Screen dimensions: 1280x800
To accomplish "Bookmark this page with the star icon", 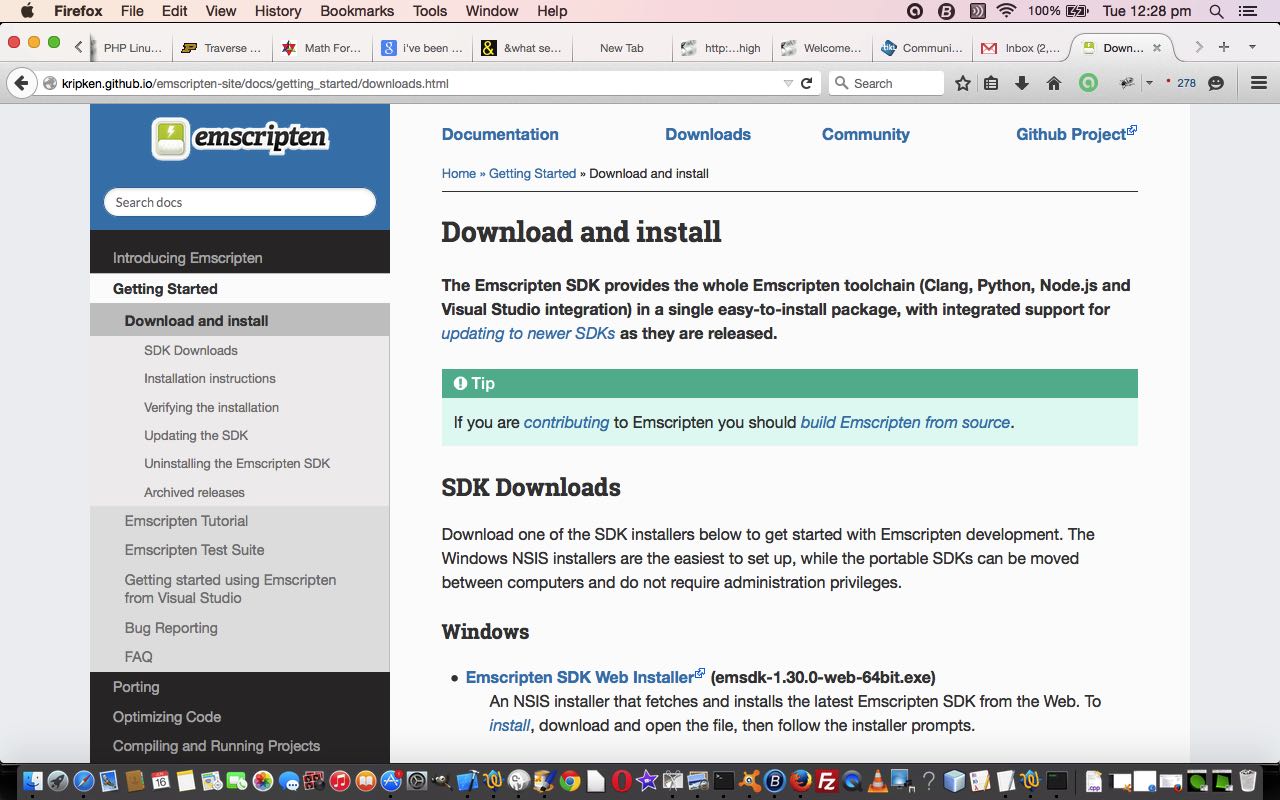I will 963,83.
